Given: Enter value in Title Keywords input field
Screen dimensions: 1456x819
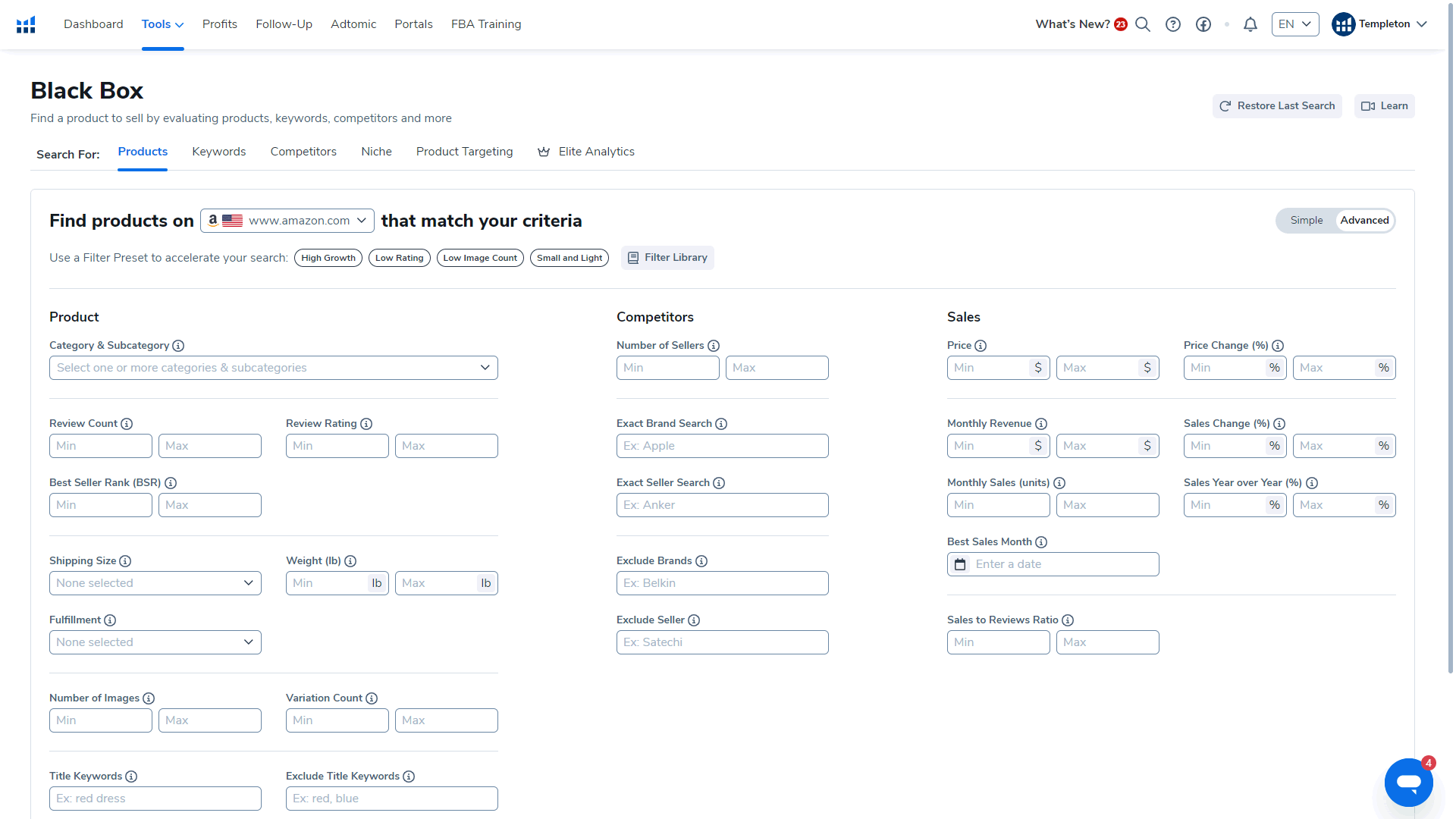Looking at the screenshot, I should [154, 797].
